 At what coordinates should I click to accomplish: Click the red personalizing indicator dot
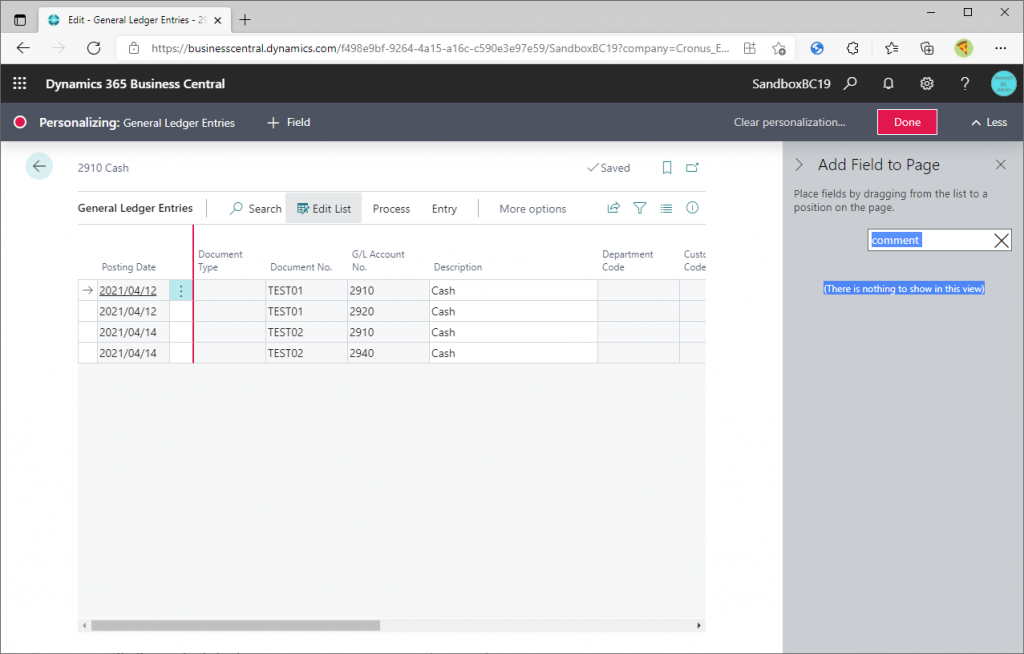[x=20, y=122]
